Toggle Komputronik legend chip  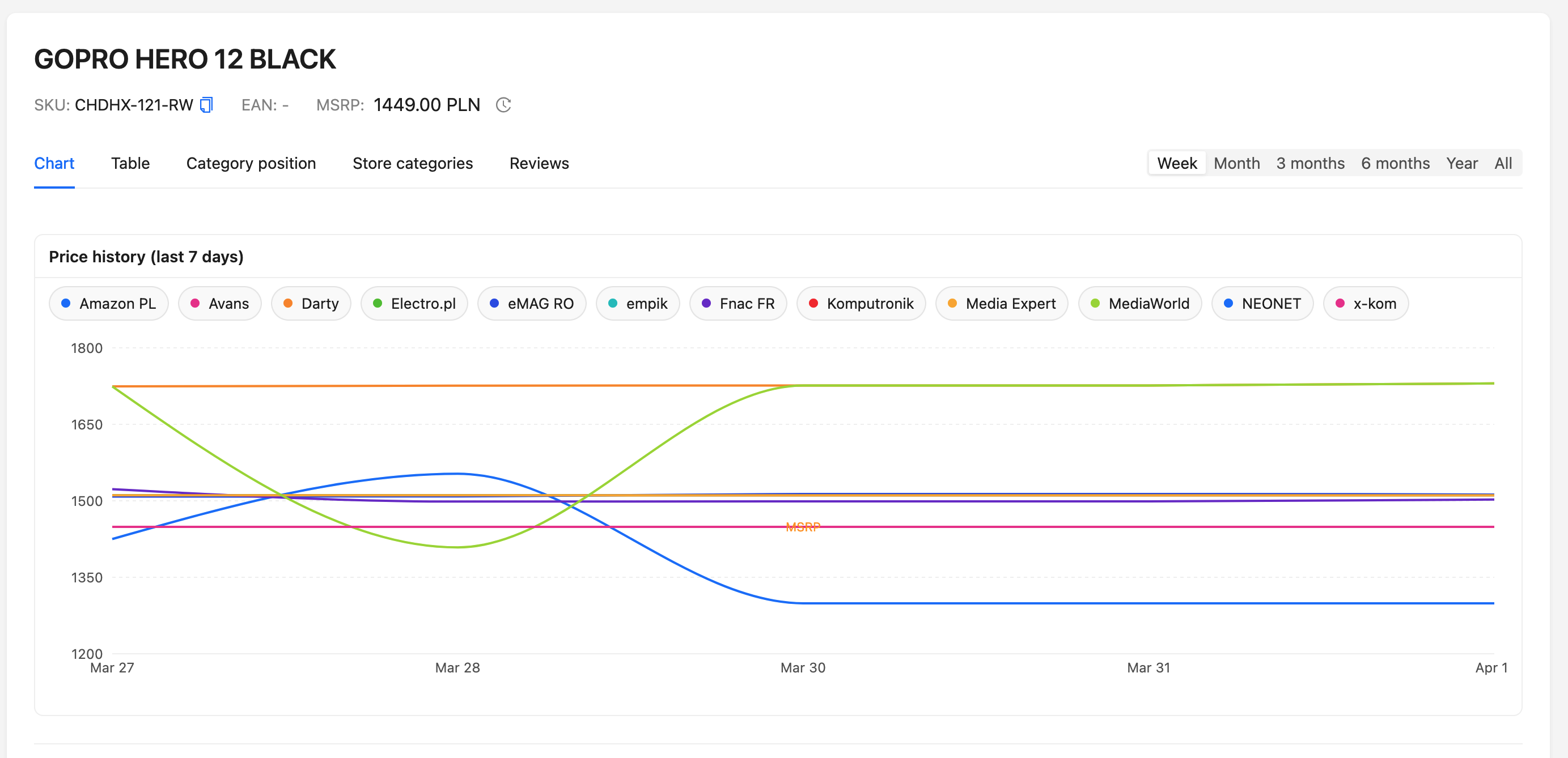click(861, 304)
